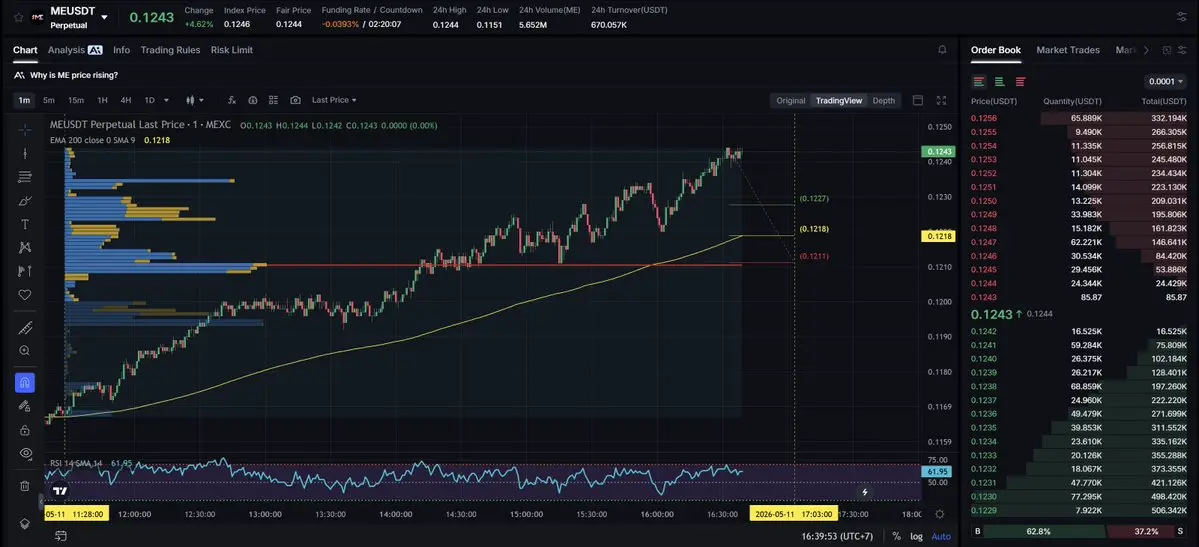Open the Risk Limit tab

[x=232, y=50]
